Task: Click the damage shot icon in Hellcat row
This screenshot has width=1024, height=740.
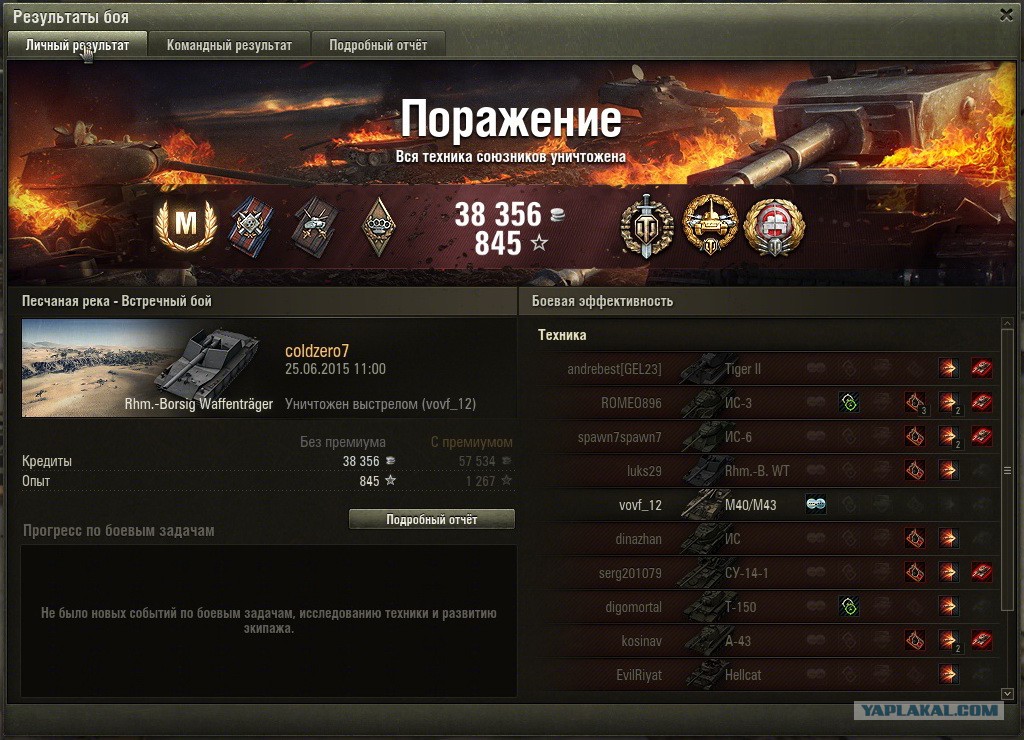Action: pos(948,674)
